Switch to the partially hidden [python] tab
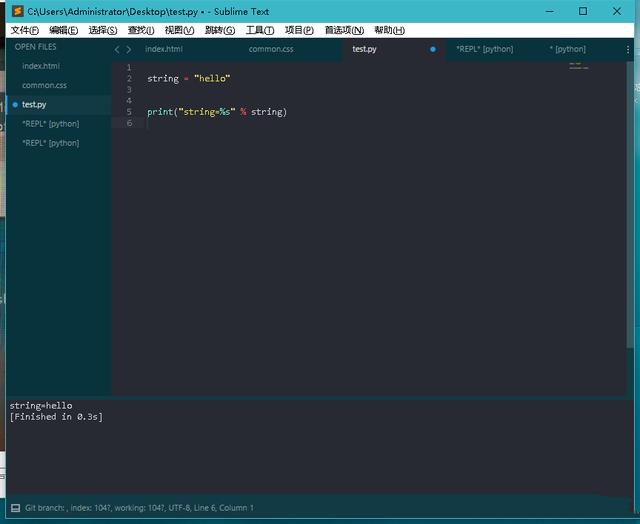This screenshot has width=640, height=524. tap(567, 49)
